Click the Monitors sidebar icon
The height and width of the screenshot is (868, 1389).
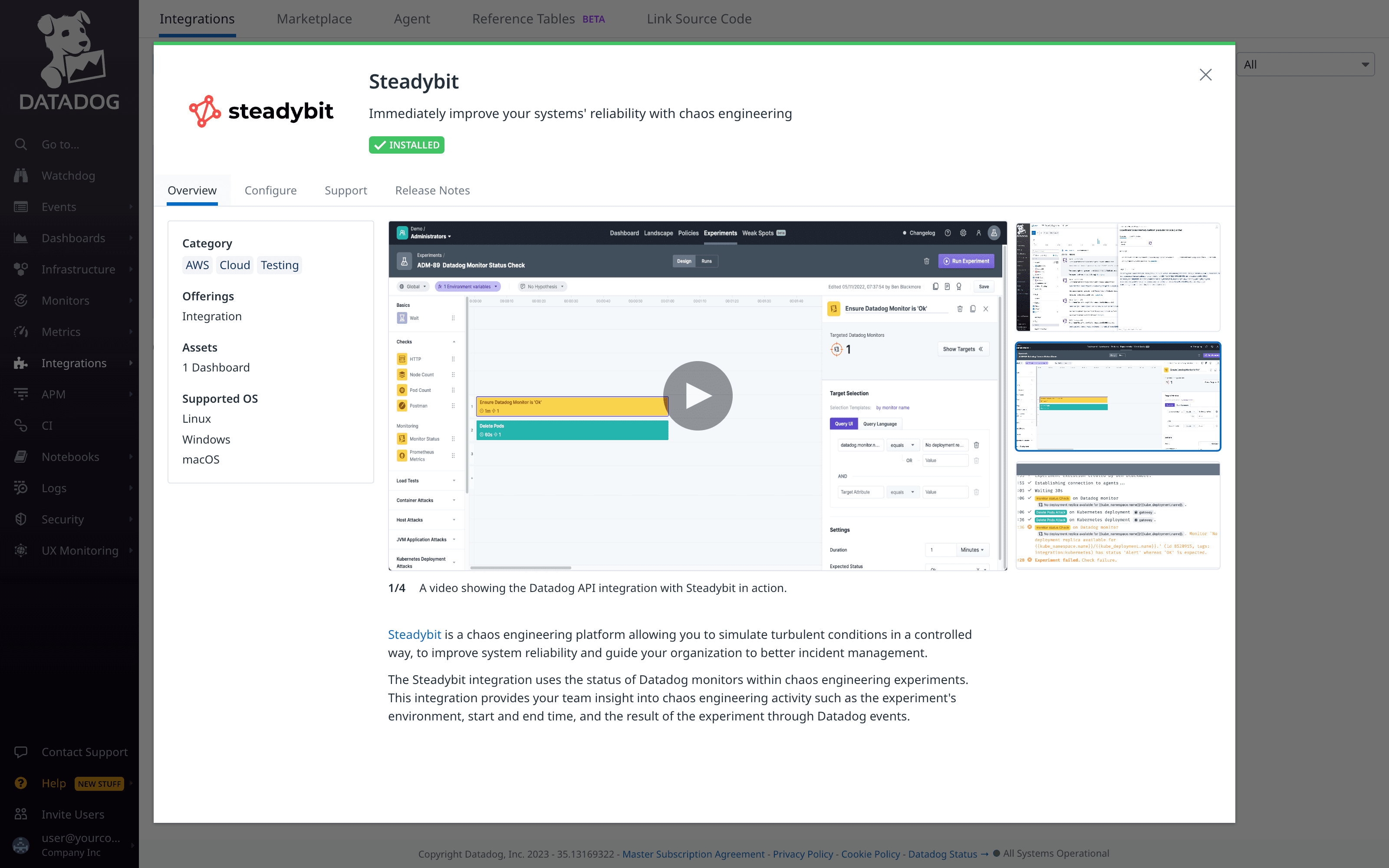click(x=21, y=300)
